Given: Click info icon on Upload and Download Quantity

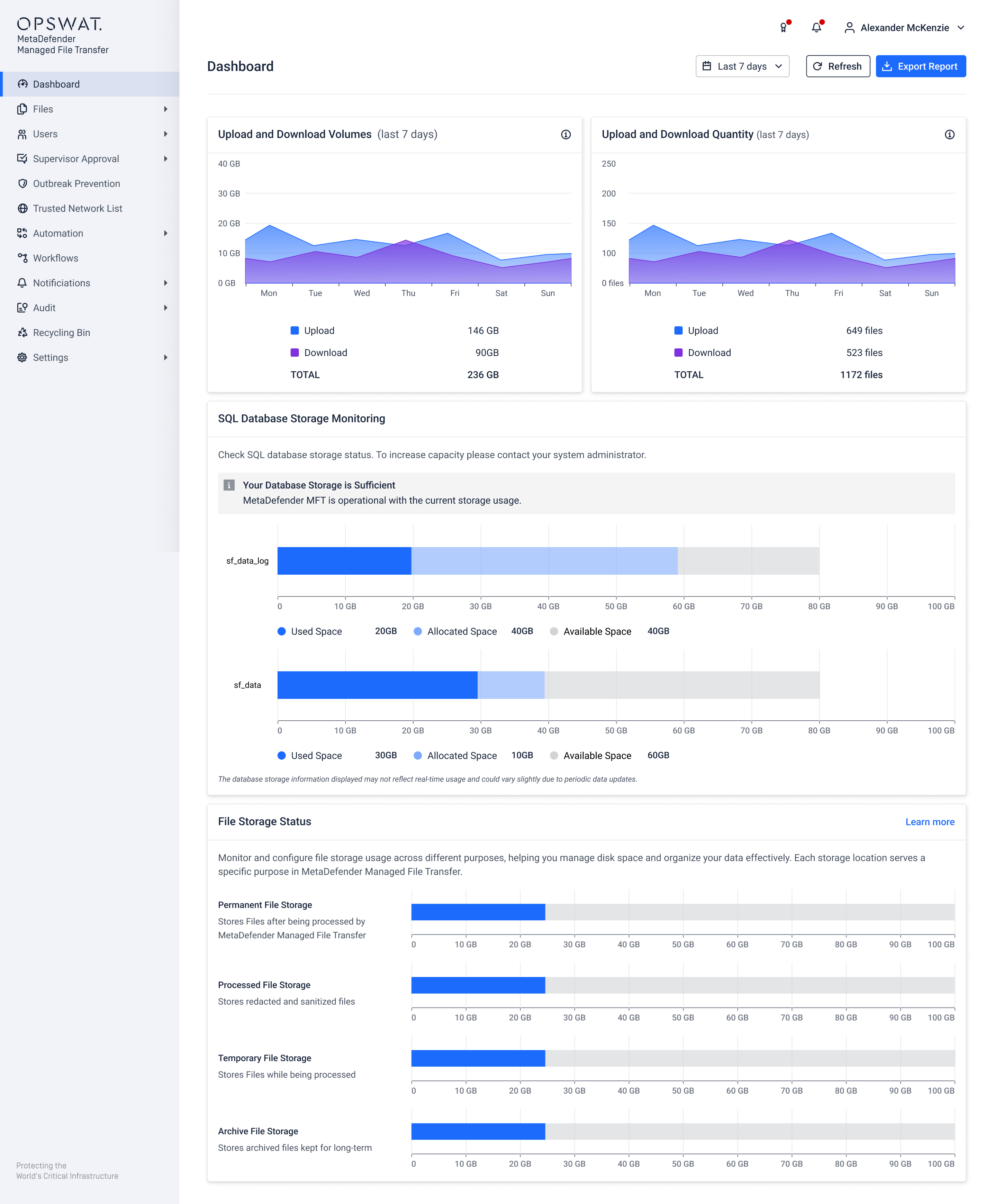Looking at the screenshot, I should pyautogui.click(x=949, y=135).
